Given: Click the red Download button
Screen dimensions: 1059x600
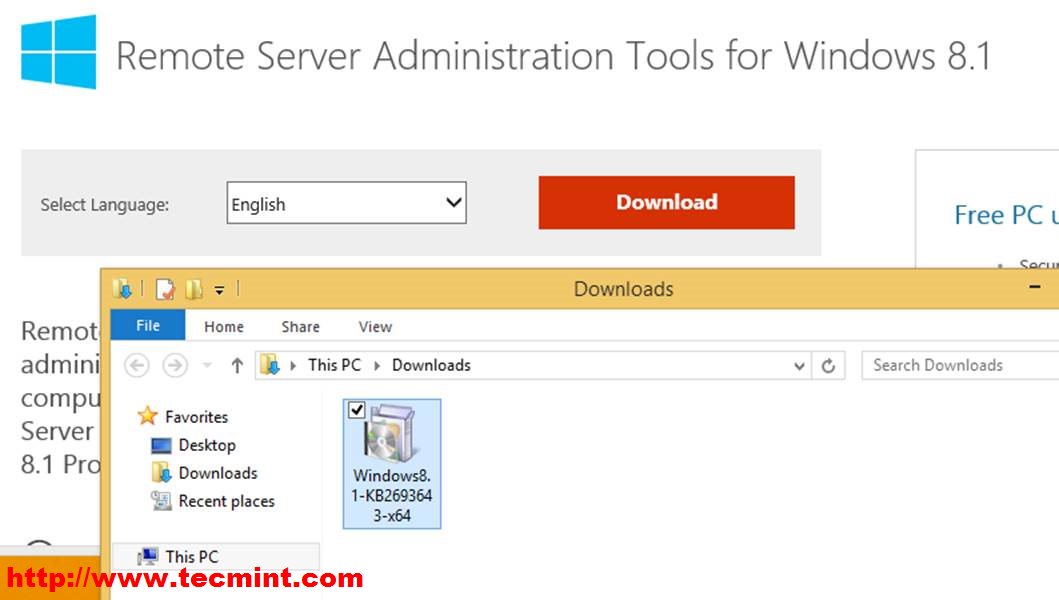Looking at the screenshot, I should [667, 203].
